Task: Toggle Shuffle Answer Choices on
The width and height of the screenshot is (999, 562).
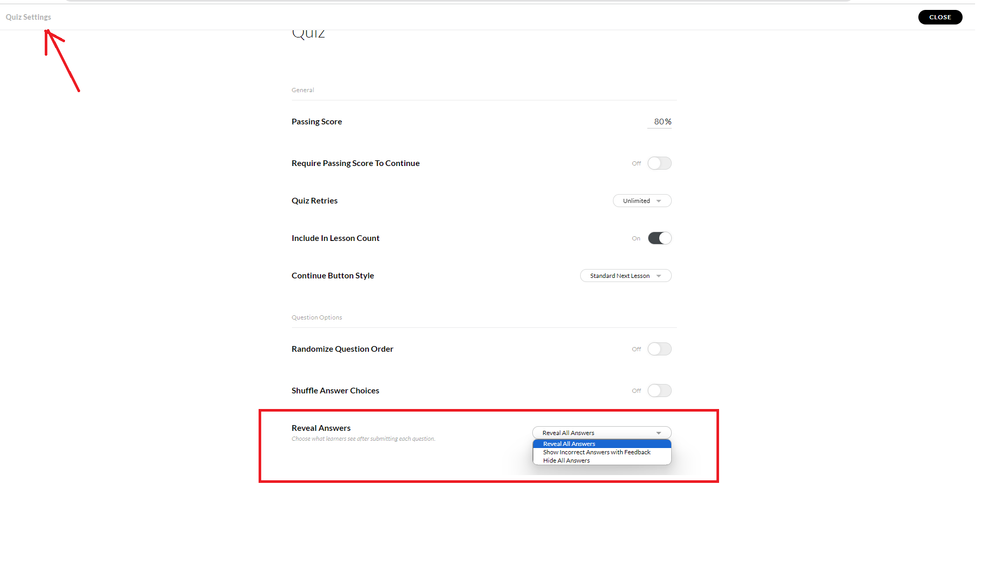Action: click(x=659, y=391)
